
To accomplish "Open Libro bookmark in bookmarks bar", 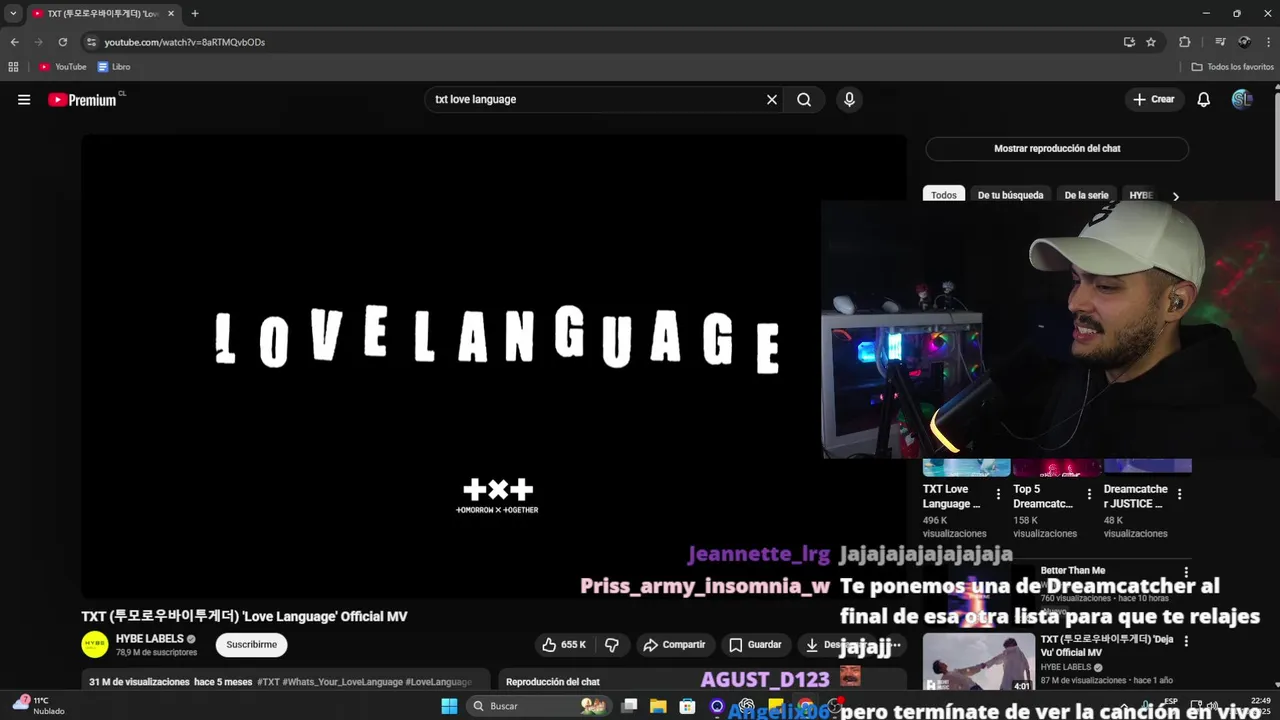I will coord(114,67).
